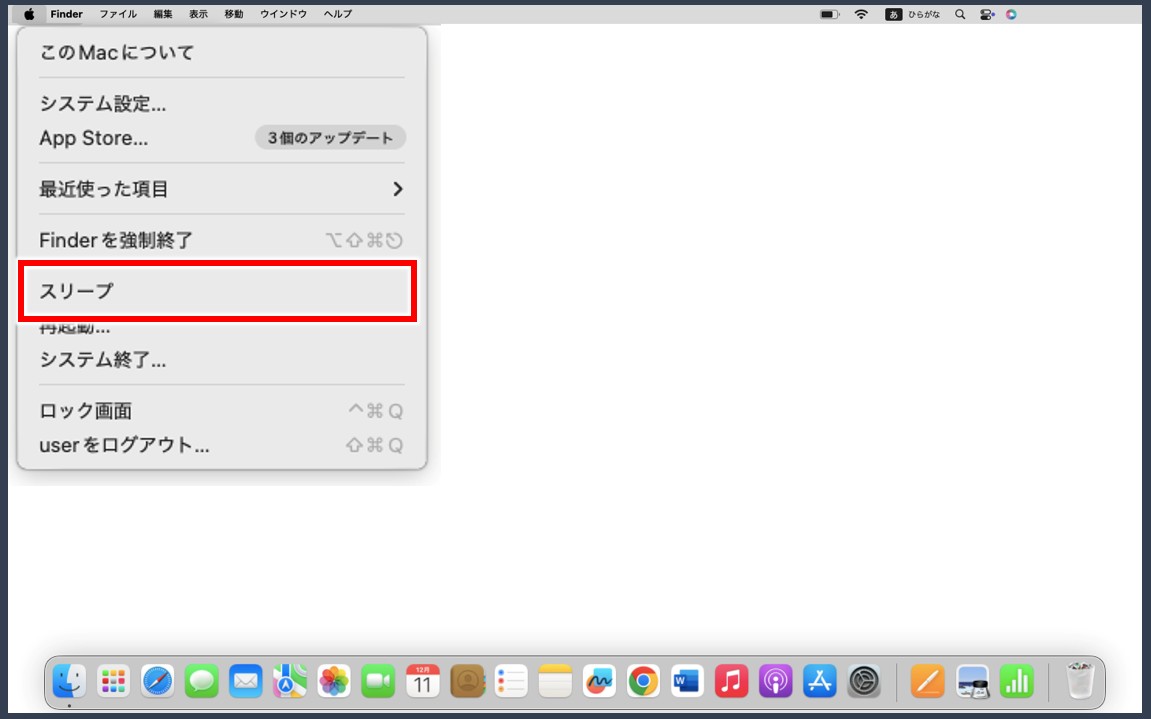Open the Trash in the Dock
This screenshot has width=1151, height=719.
point(1081,682)
